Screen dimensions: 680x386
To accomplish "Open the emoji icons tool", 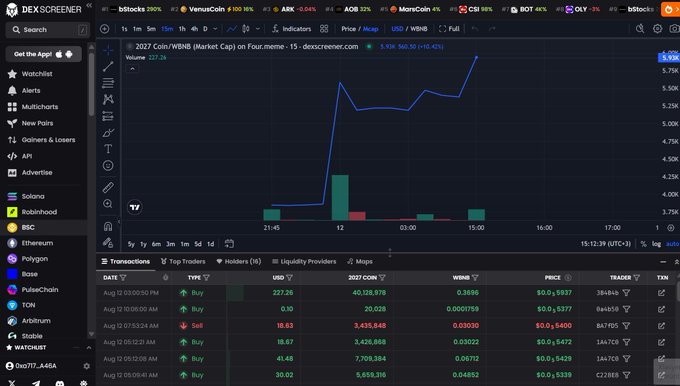I will click(108, 165).
